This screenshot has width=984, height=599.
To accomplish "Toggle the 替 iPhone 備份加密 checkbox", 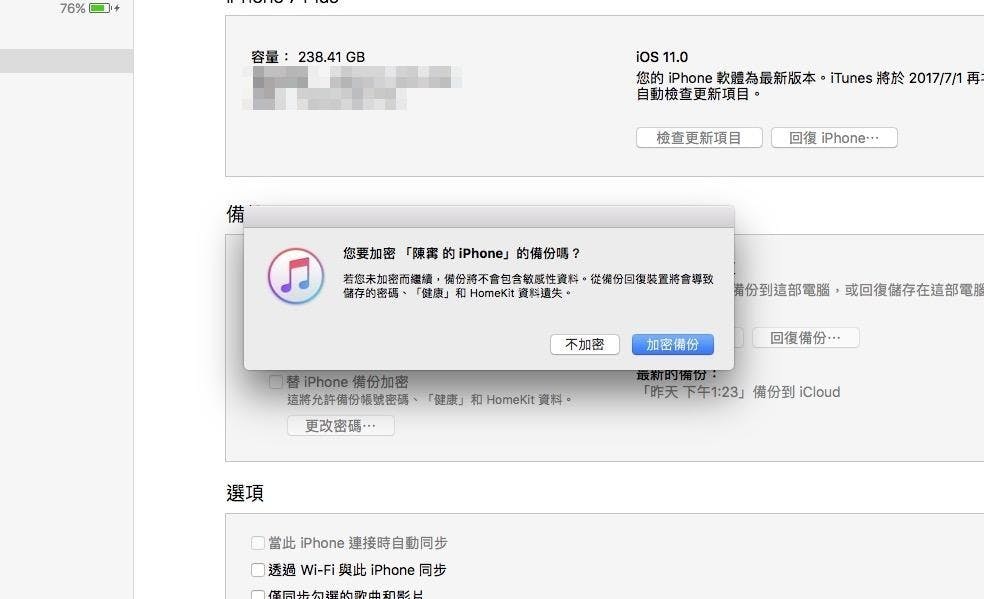I will (275, 381).
